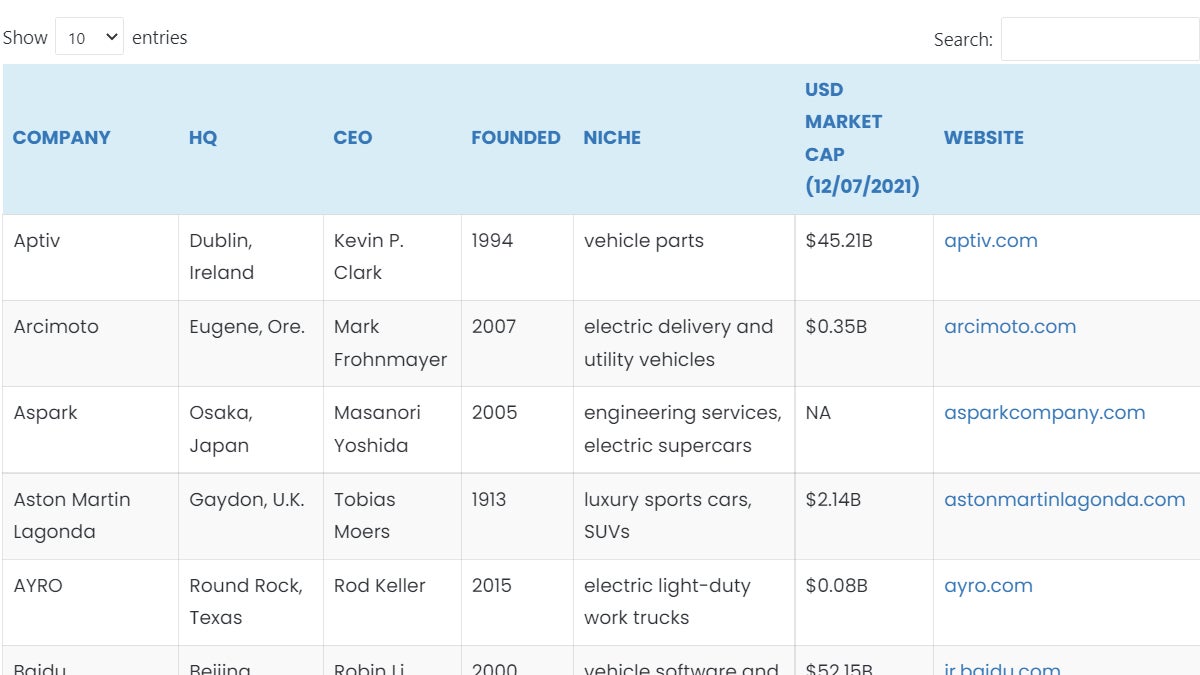Click the Eugene, Ore. HQ cell

click(251, 343)
